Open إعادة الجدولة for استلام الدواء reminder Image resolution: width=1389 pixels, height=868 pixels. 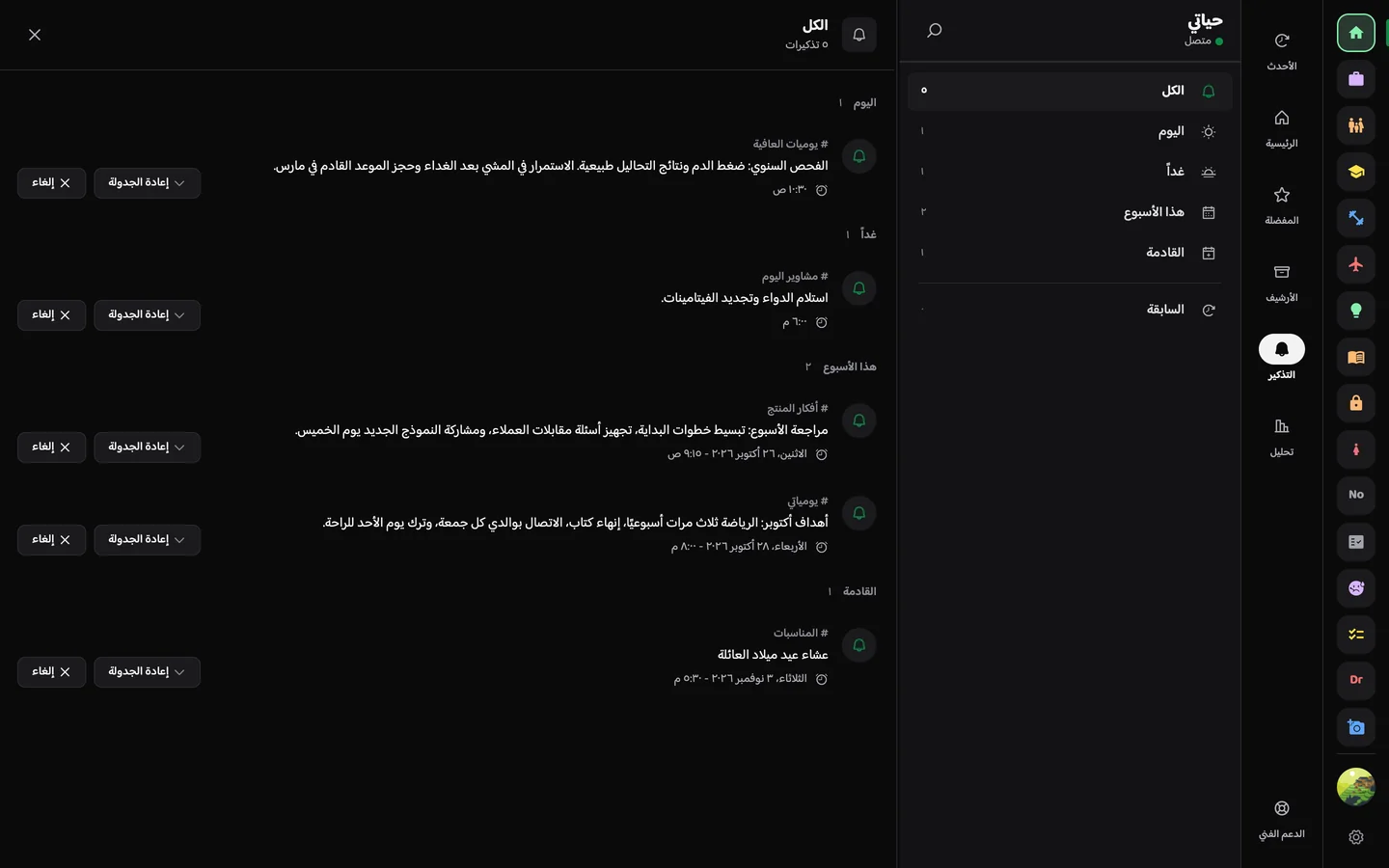[x=148, y=315]
